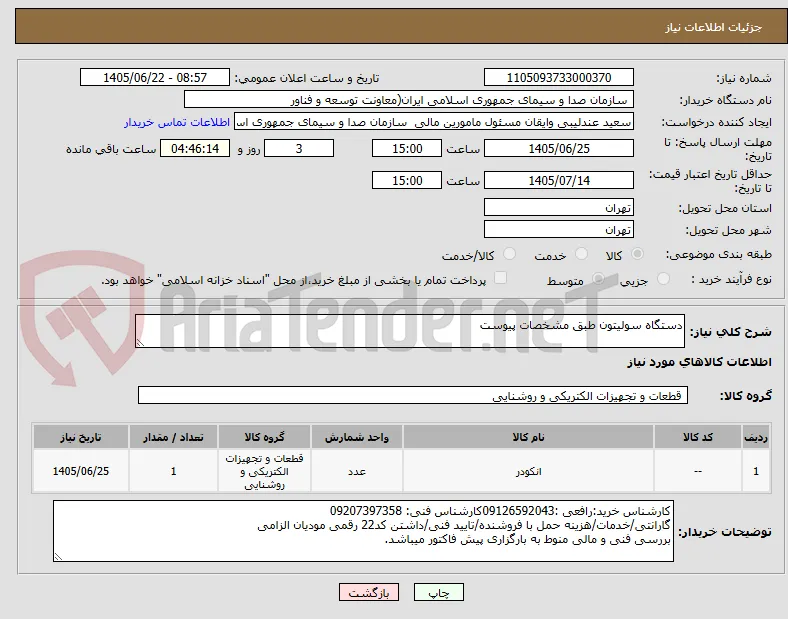
Task: Click the goods group cell in table row
Action: pos(264,471)
